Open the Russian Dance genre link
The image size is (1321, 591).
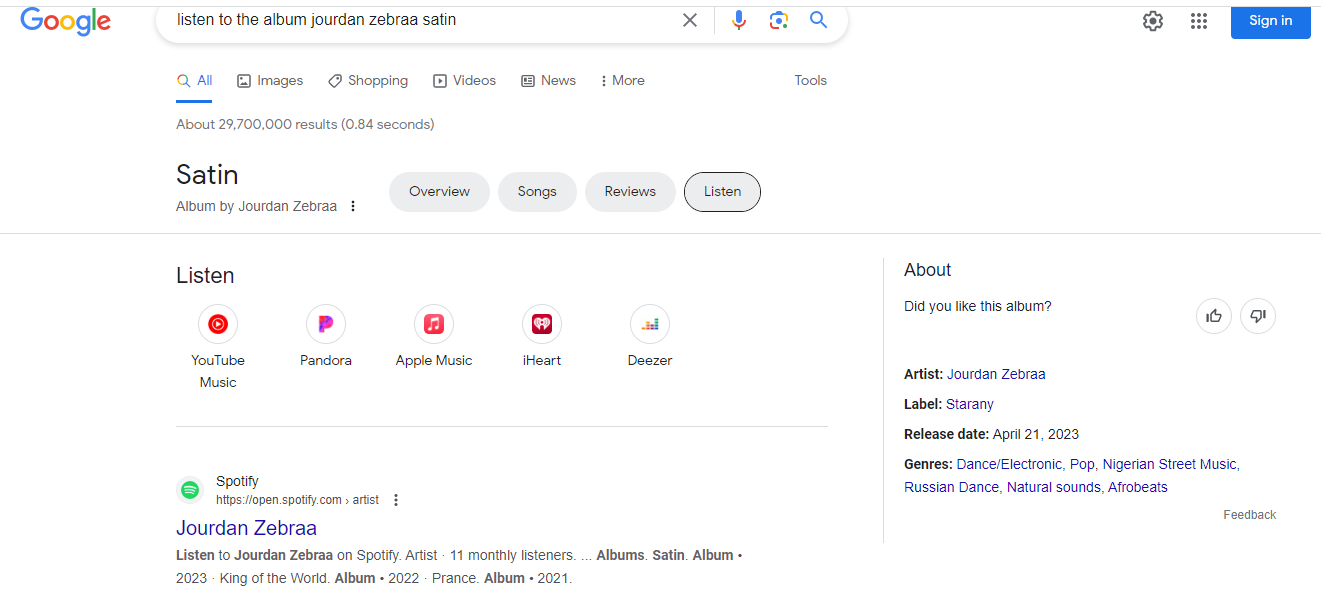pyautogui.click(x=951, y=487)
